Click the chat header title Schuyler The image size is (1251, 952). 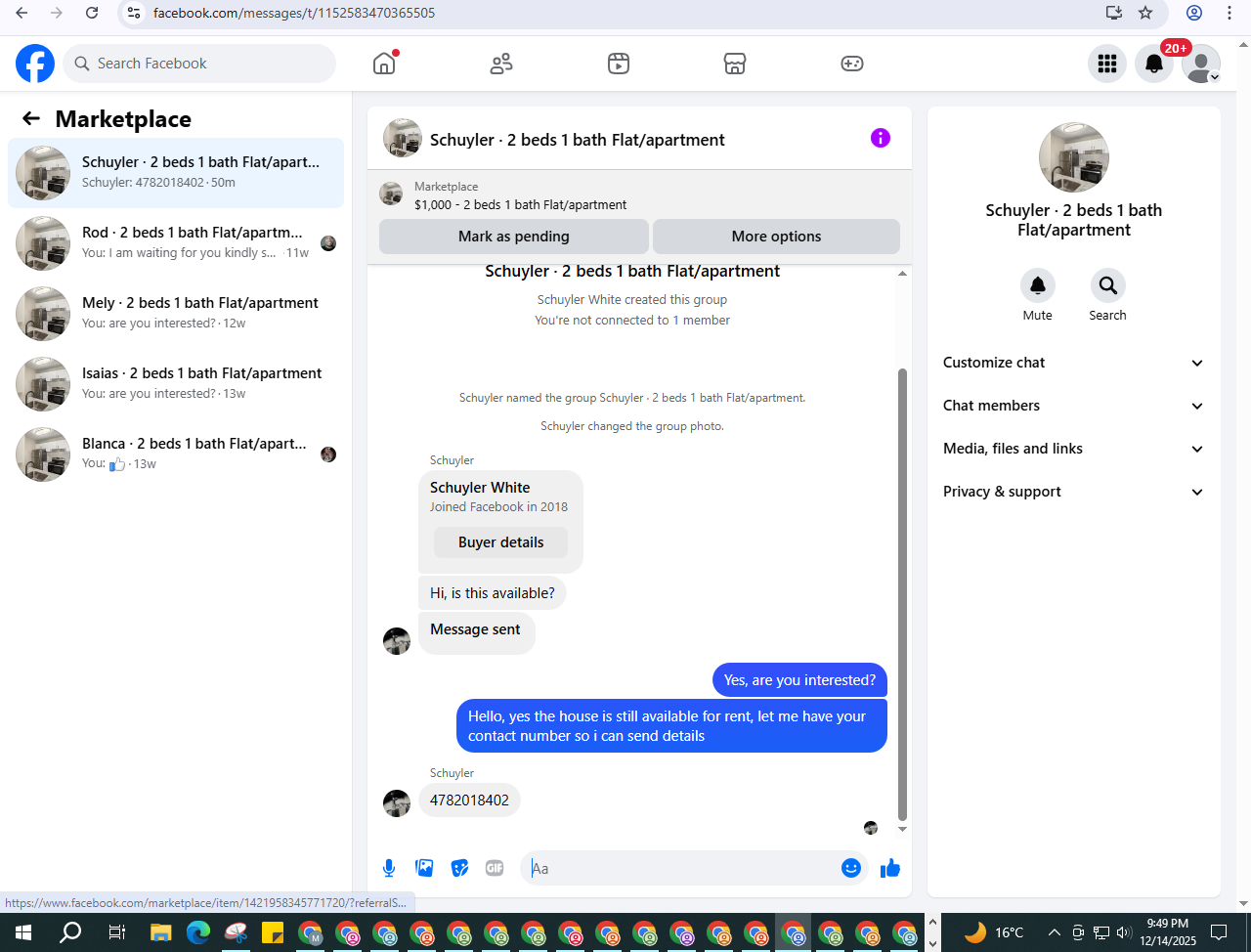[577, 140]
